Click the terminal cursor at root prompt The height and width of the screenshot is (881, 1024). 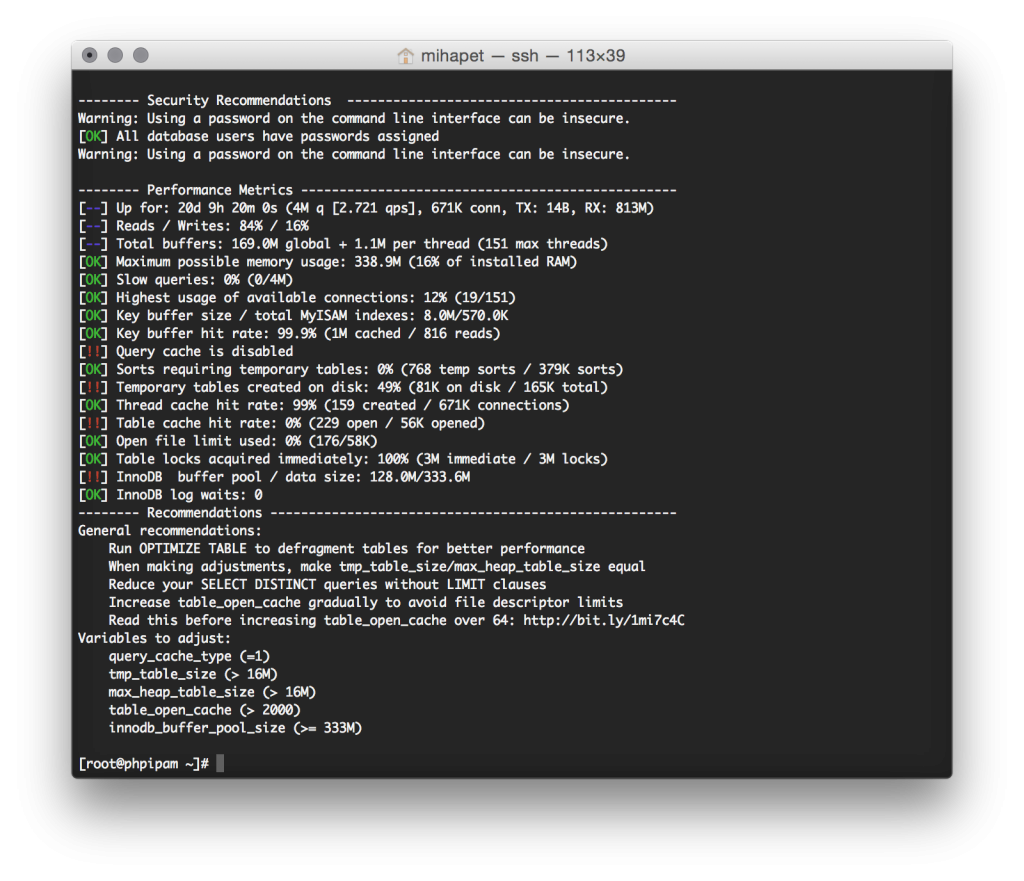[220, 763]
